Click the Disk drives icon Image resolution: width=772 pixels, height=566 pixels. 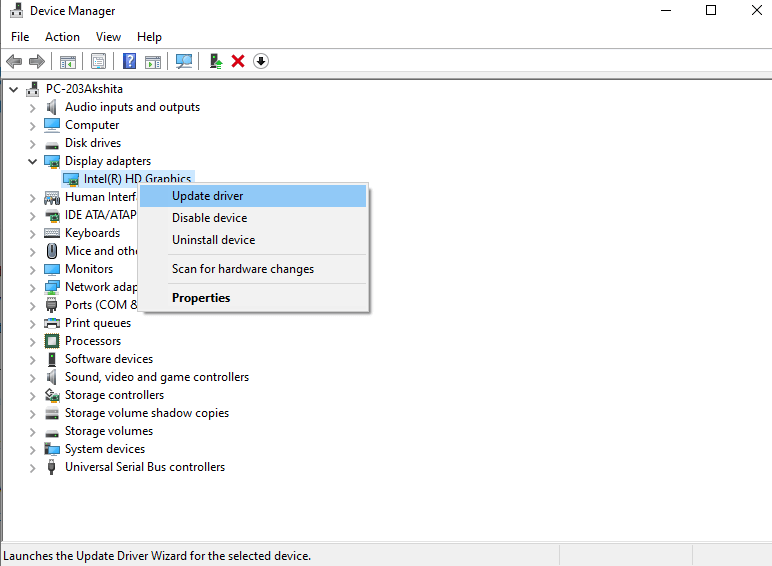pyautogui.click(x=52, y=144)
